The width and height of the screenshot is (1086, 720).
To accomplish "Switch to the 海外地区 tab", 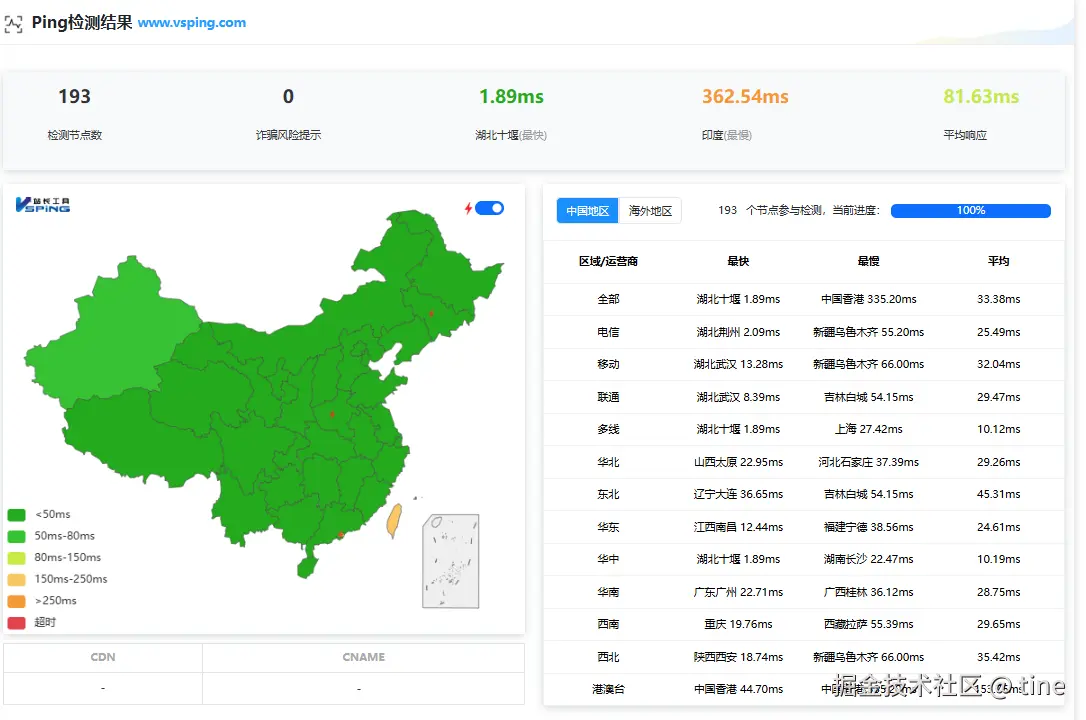I will pos(650,210).
